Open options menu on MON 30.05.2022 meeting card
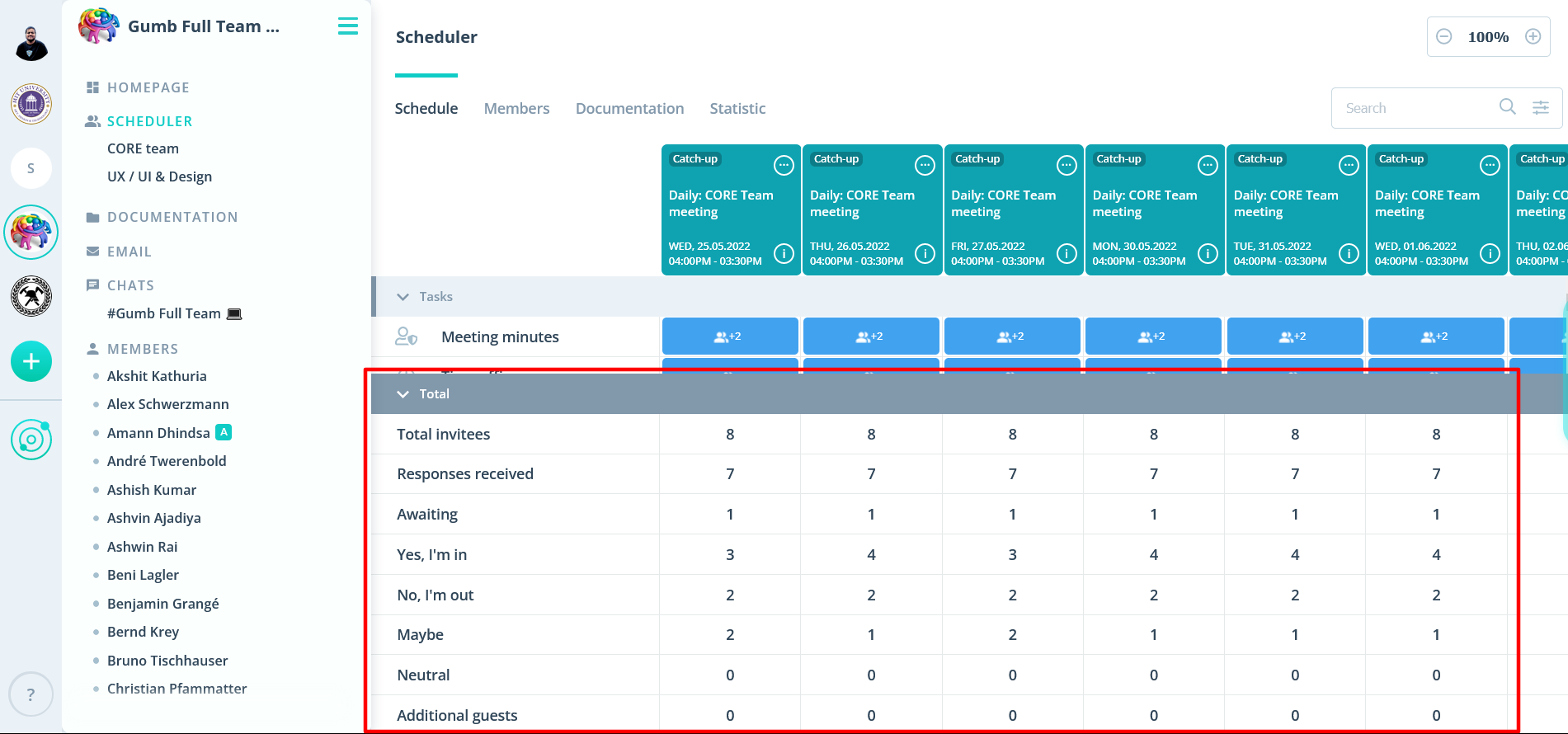This screenshot has height=734, width=1568. (1208, 166)
